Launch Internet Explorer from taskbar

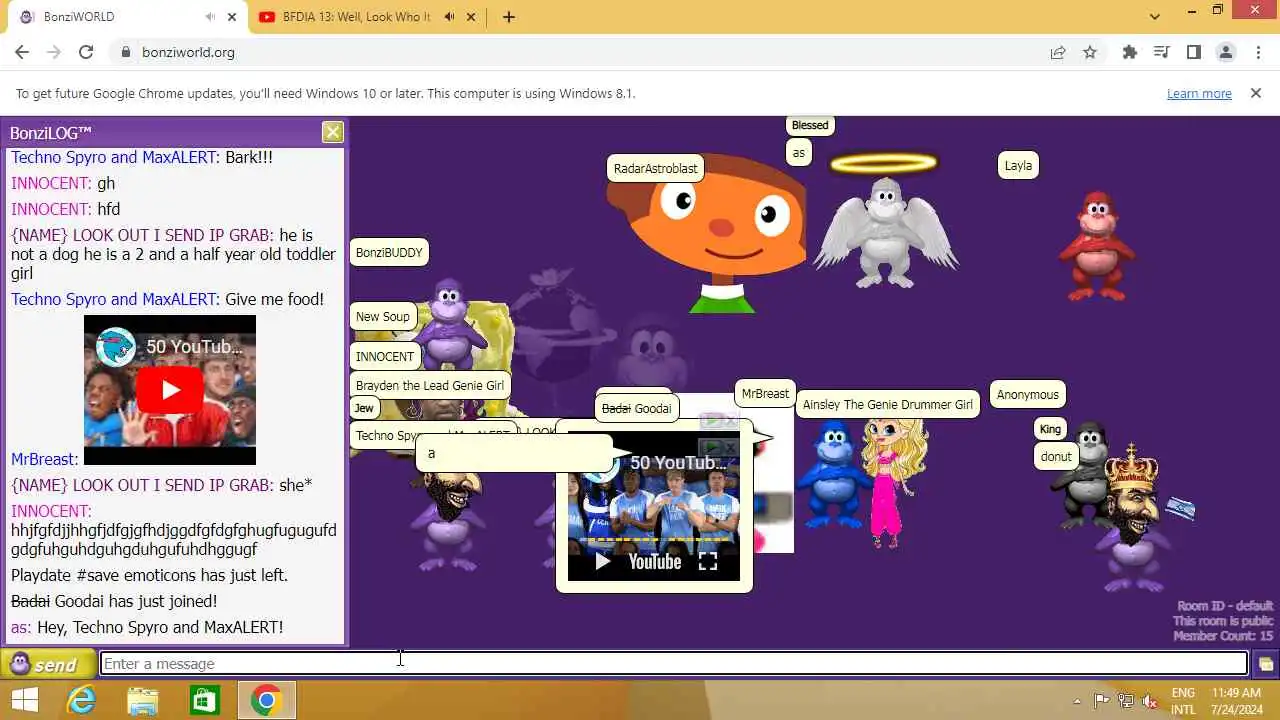click(81, 700)
